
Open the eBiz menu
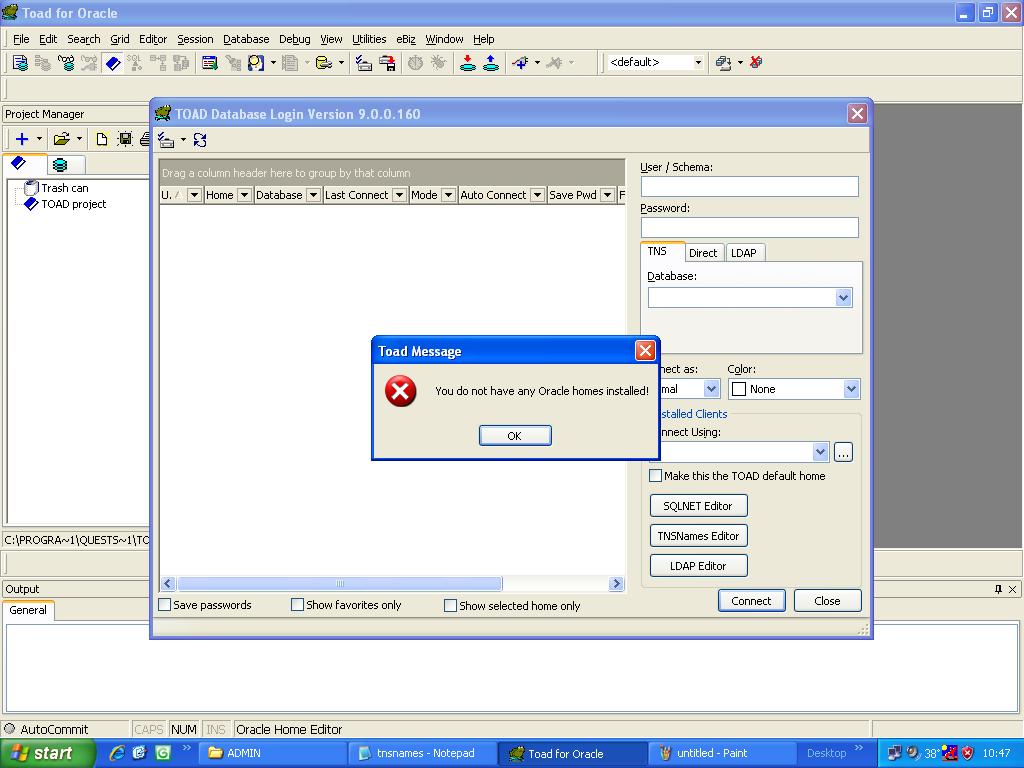click(406, 39)
